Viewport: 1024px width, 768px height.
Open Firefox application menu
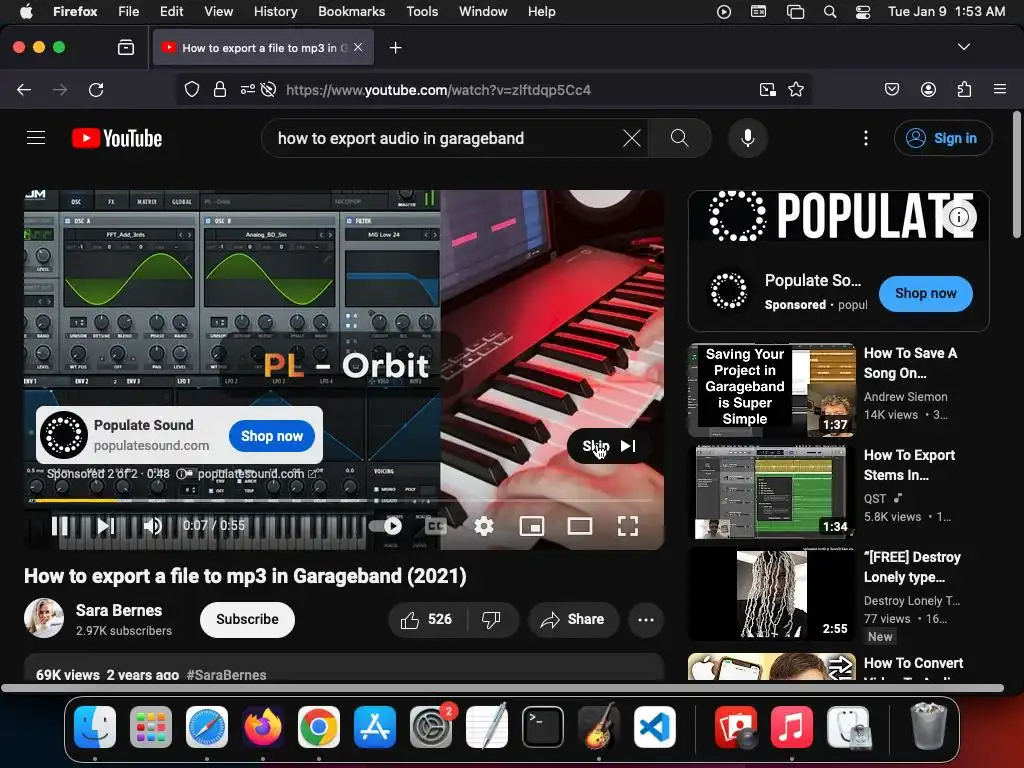(999, 89)
